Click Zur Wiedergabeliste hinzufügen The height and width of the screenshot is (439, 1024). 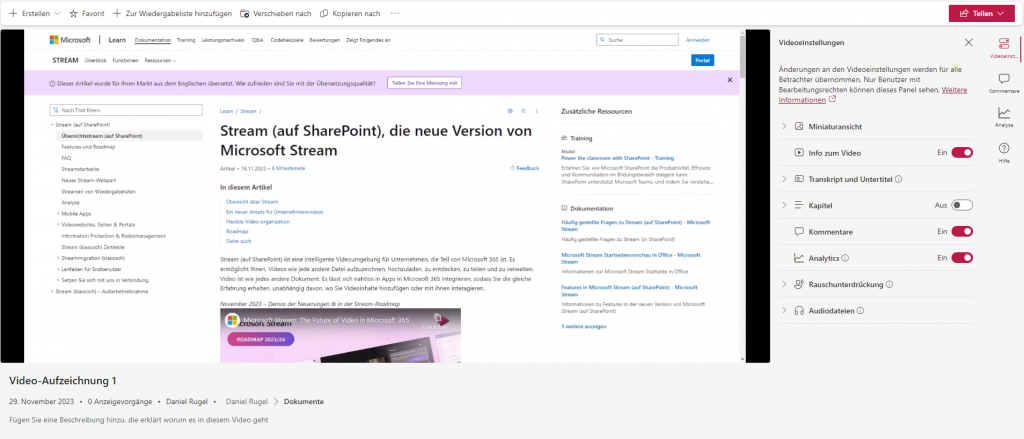click(172, 13)
